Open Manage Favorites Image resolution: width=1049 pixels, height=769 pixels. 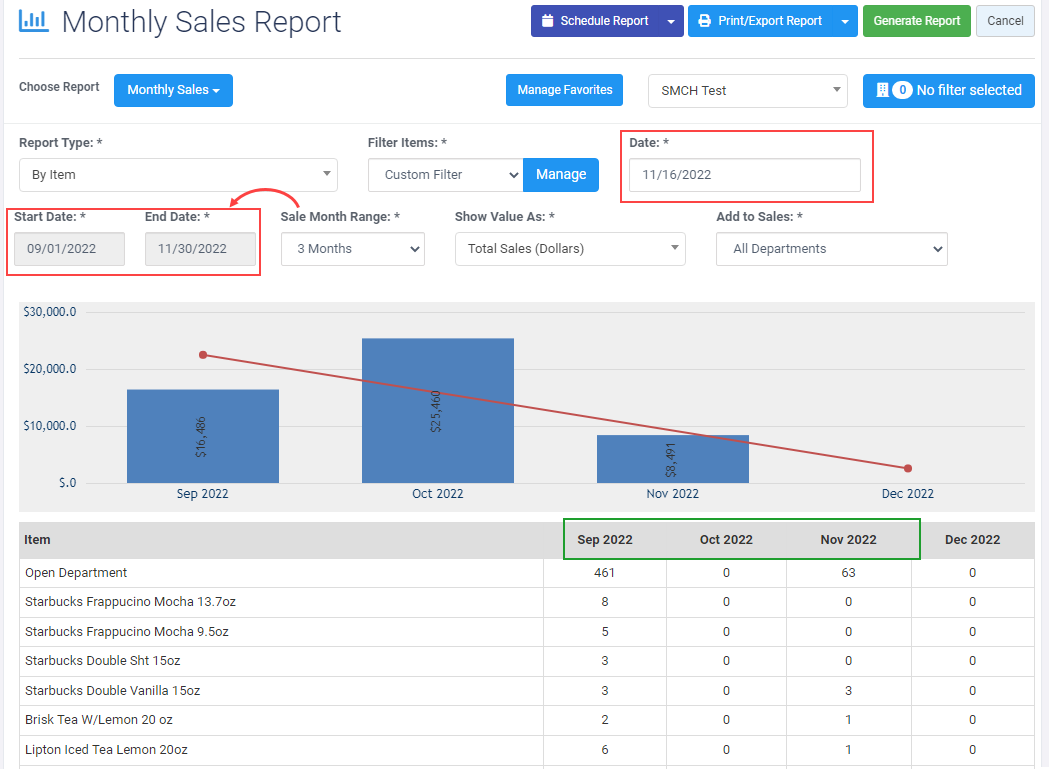click(565, 90)
